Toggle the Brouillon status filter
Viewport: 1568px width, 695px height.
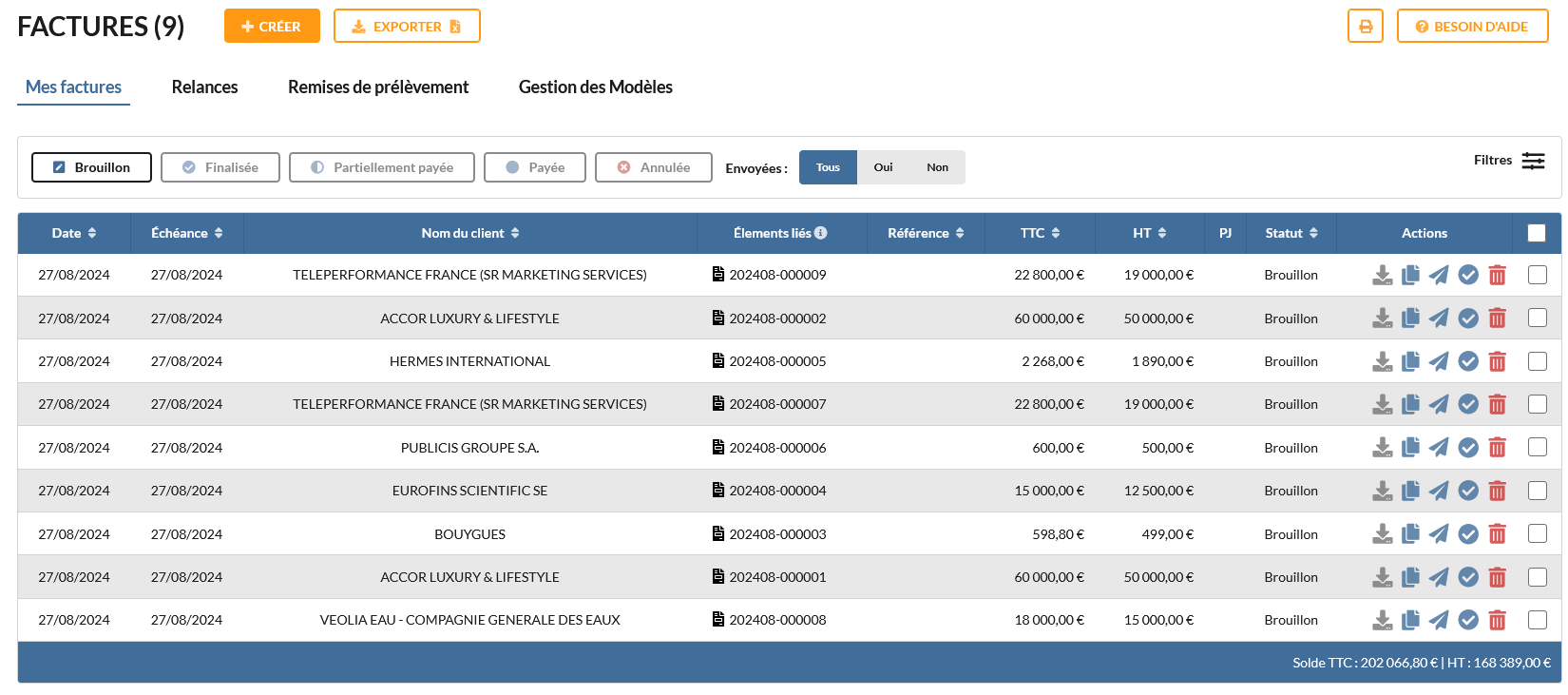91,167
